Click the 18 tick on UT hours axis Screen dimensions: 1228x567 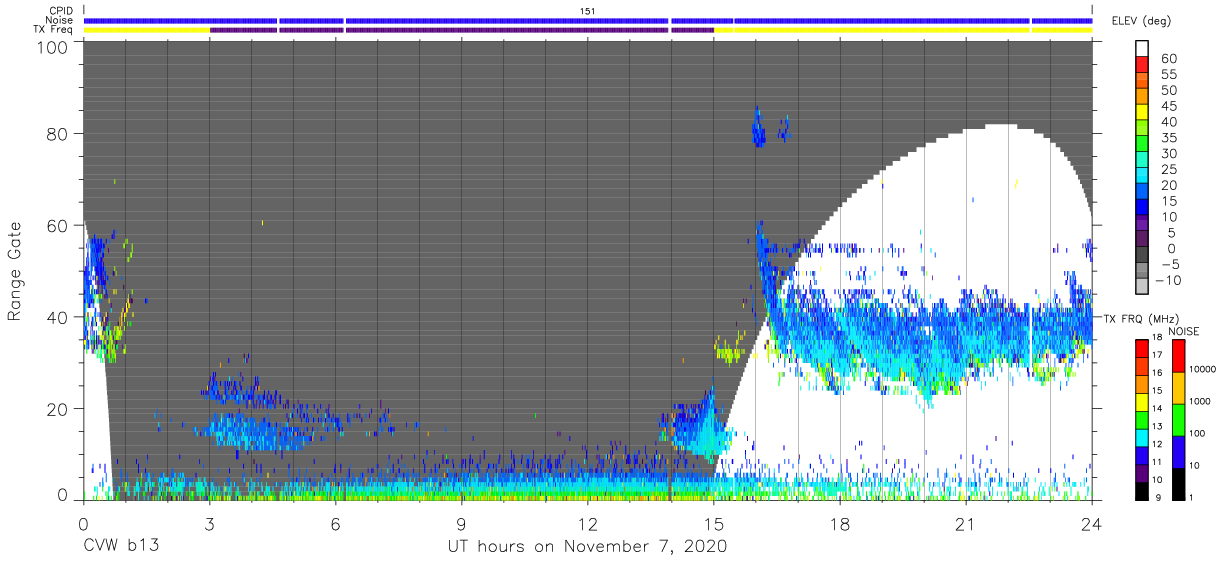840,523
